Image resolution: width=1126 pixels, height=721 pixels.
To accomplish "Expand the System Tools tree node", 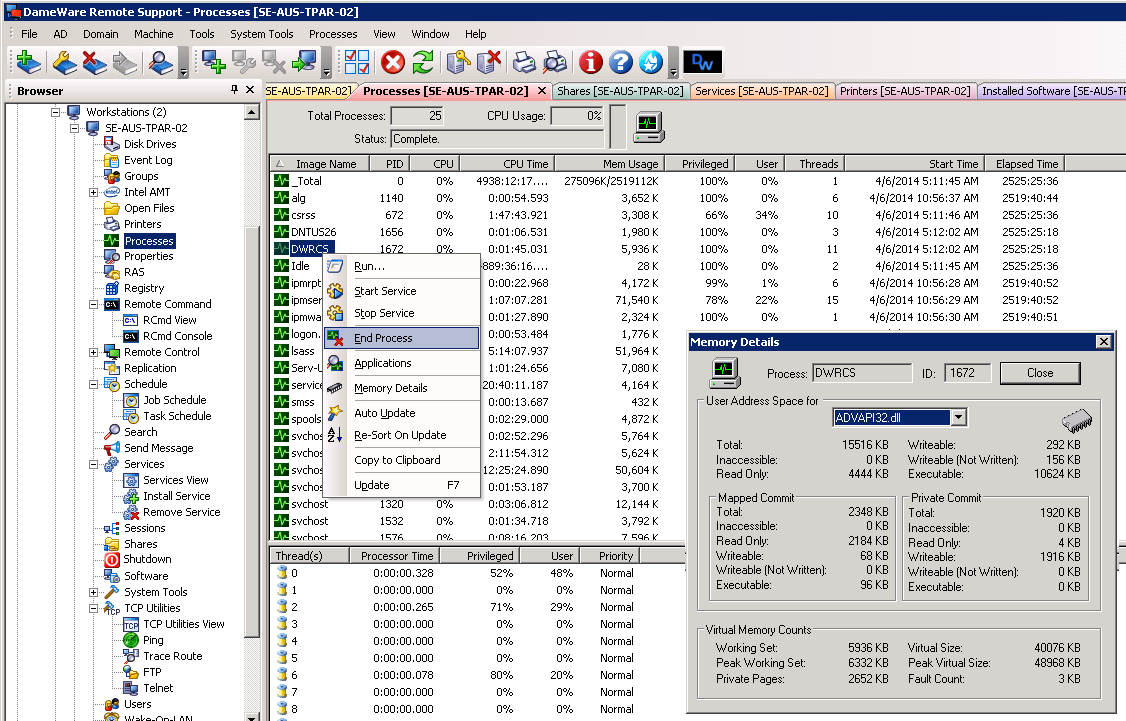I will click(93, 592).
